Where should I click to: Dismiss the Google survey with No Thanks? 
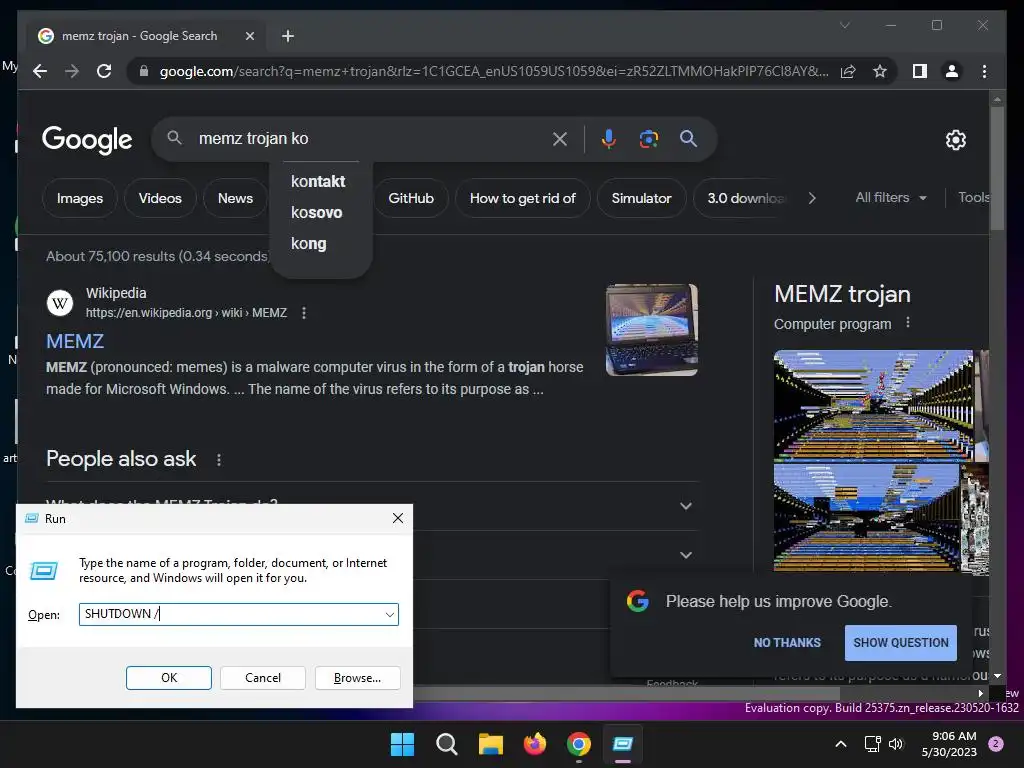pyautogui.click(x=787, y=643)
